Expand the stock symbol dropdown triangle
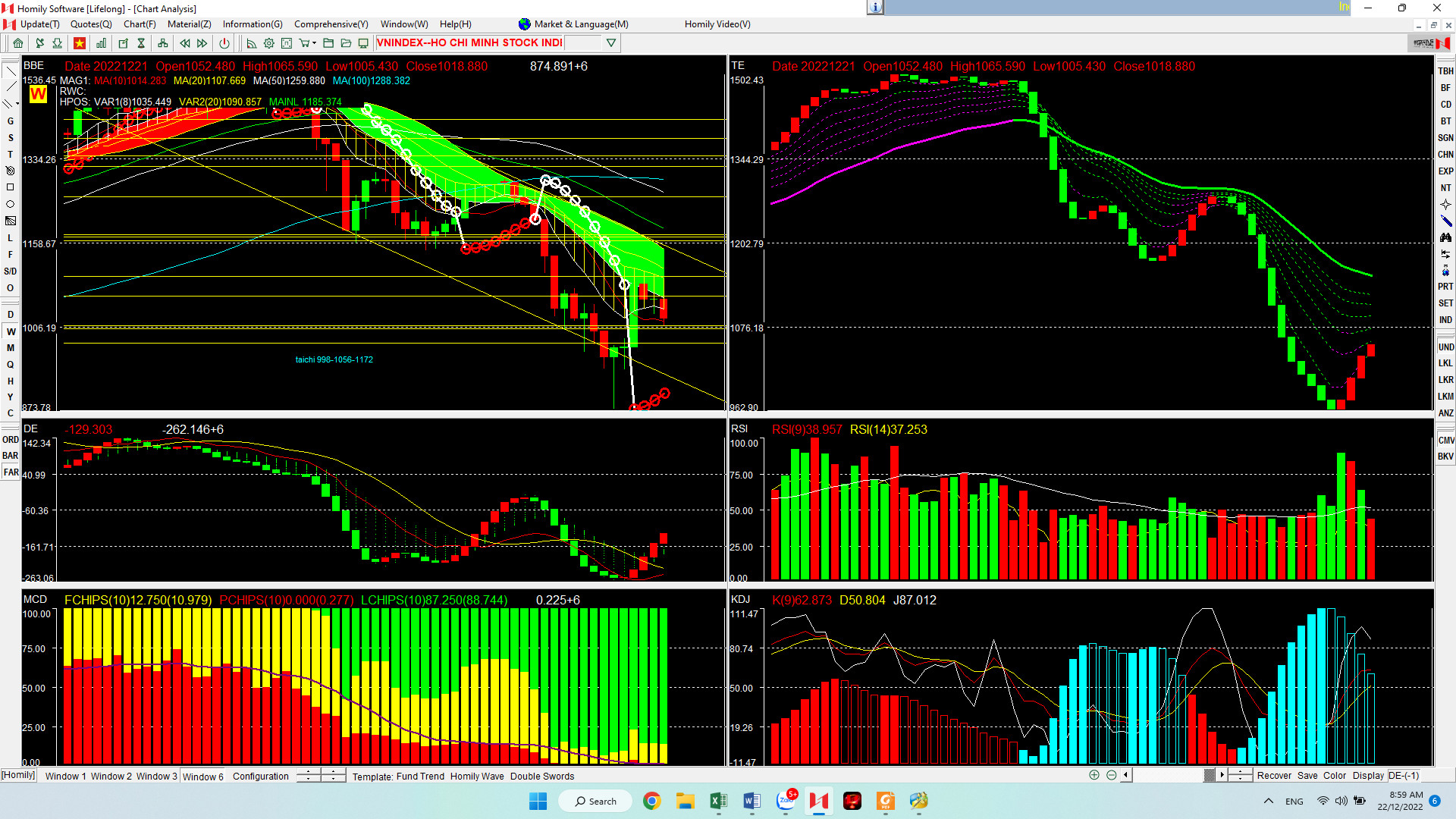The height and width of the screenshot is (819, 1456). pyautogui.click(x=611, y=43)
